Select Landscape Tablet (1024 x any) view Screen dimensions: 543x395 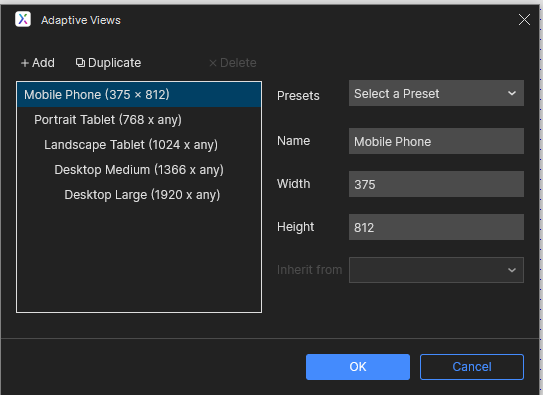pyautogui.click(x=139, y=145)
